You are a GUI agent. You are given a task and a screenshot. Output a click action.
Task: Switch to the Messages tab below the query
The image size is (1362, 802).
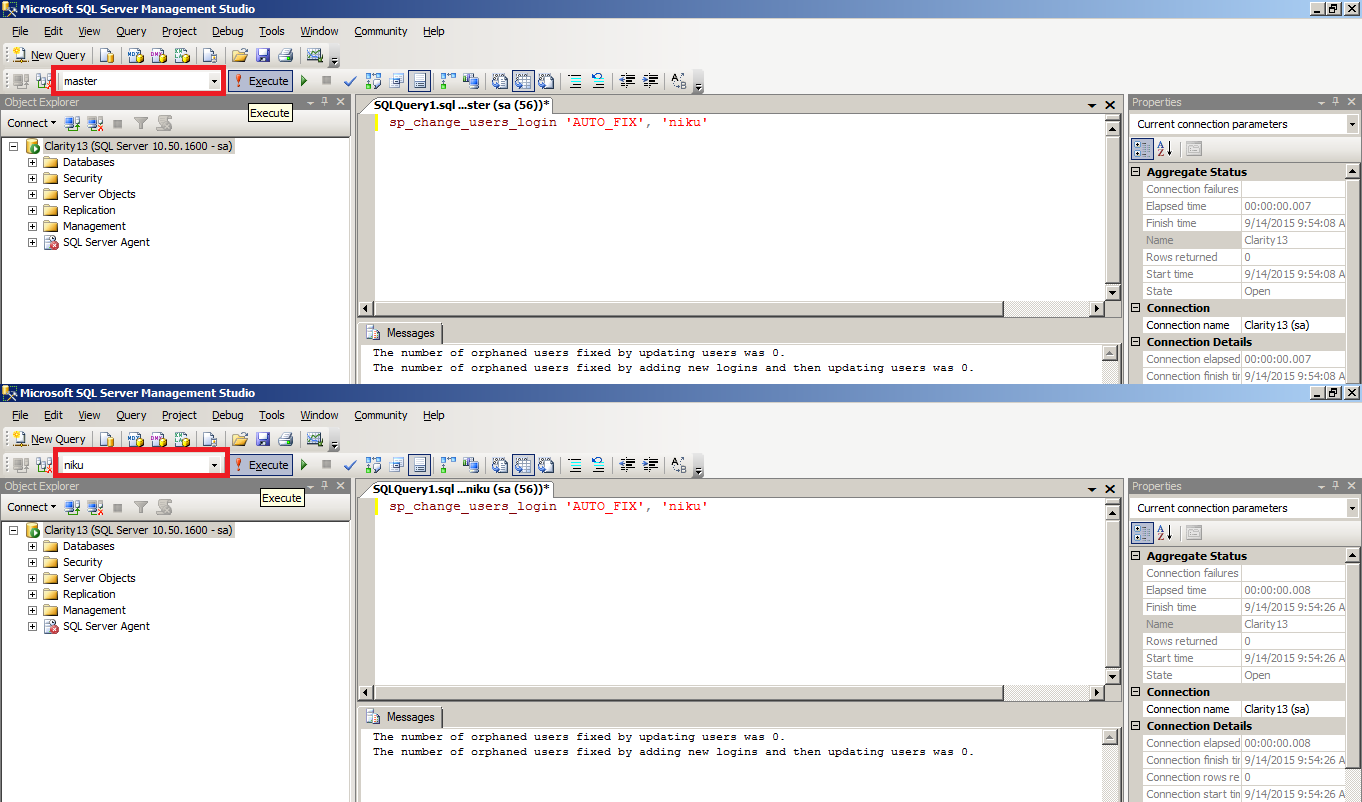(400, 333)
